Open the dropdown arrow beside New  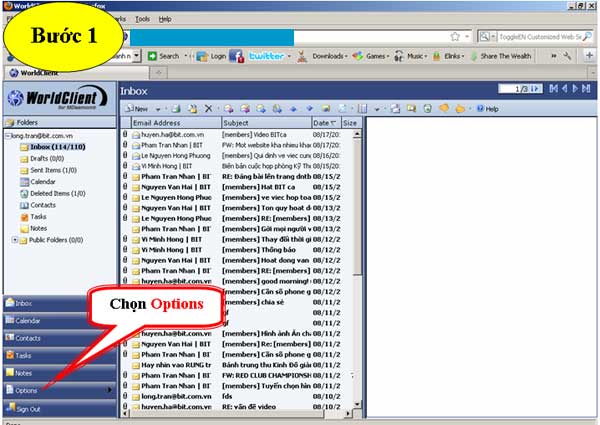(158, 109)
